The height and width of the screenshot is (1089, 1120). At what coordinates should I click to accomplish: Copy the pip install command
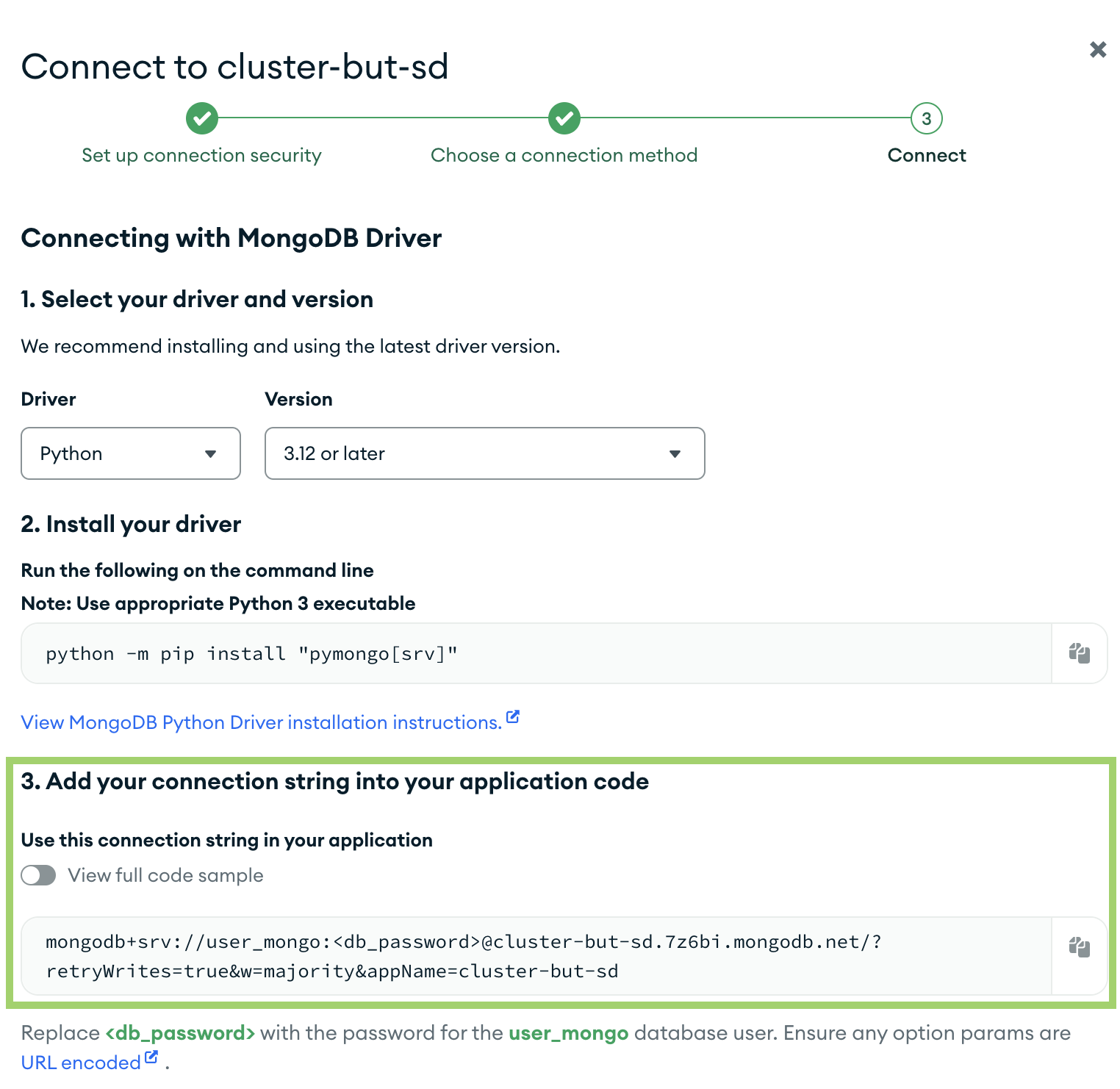tap(1079, 653)
